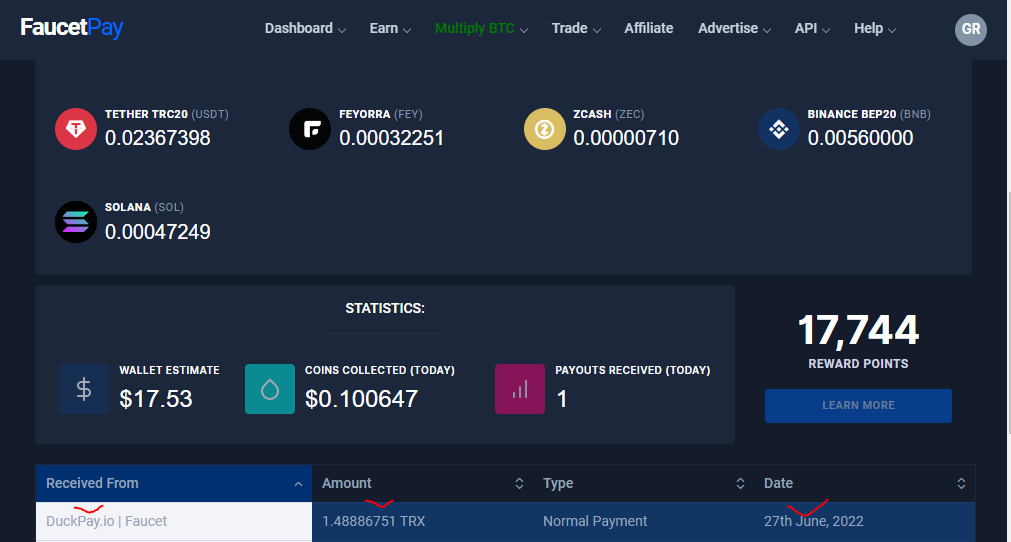
Task: Click the Solana coin icon
Action: click(76, 222)
